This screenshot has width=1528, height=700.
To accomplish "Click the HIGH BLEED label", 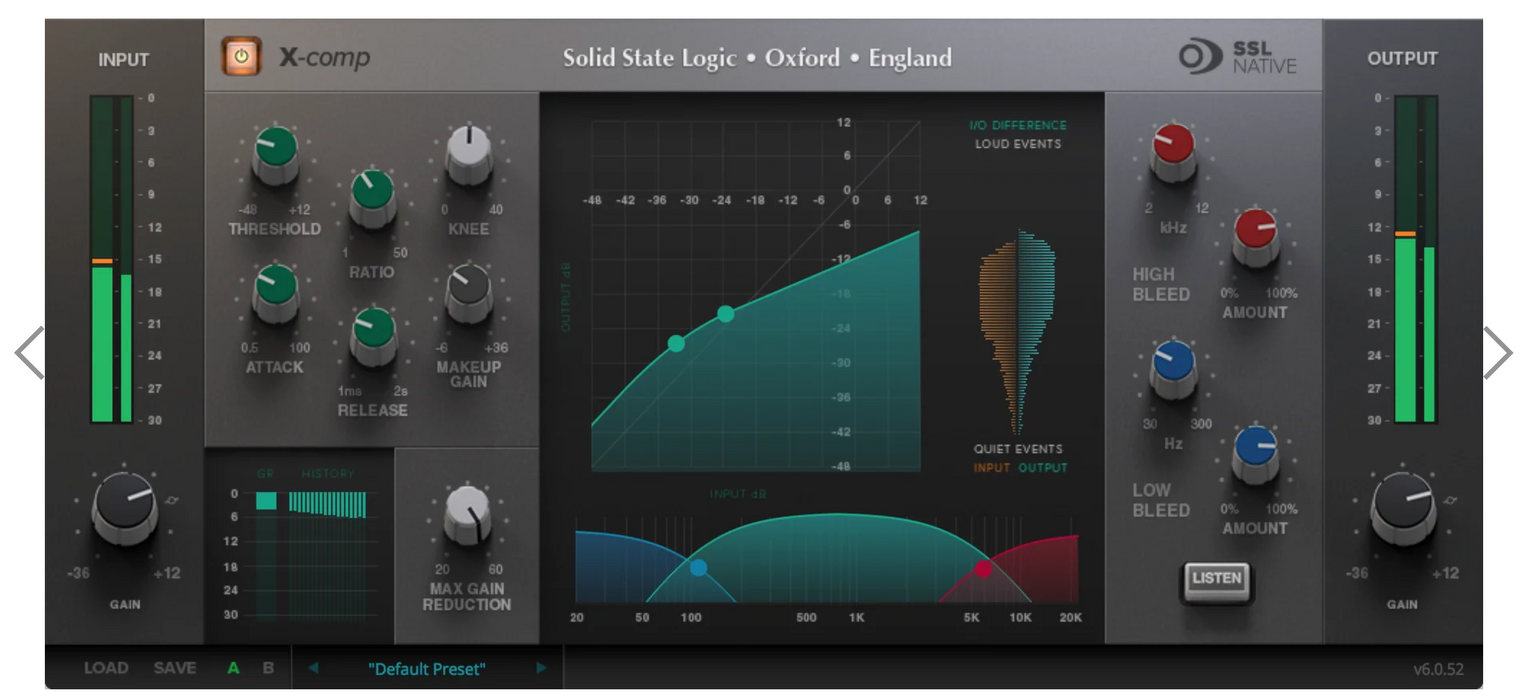I will tap(1161, 284).
